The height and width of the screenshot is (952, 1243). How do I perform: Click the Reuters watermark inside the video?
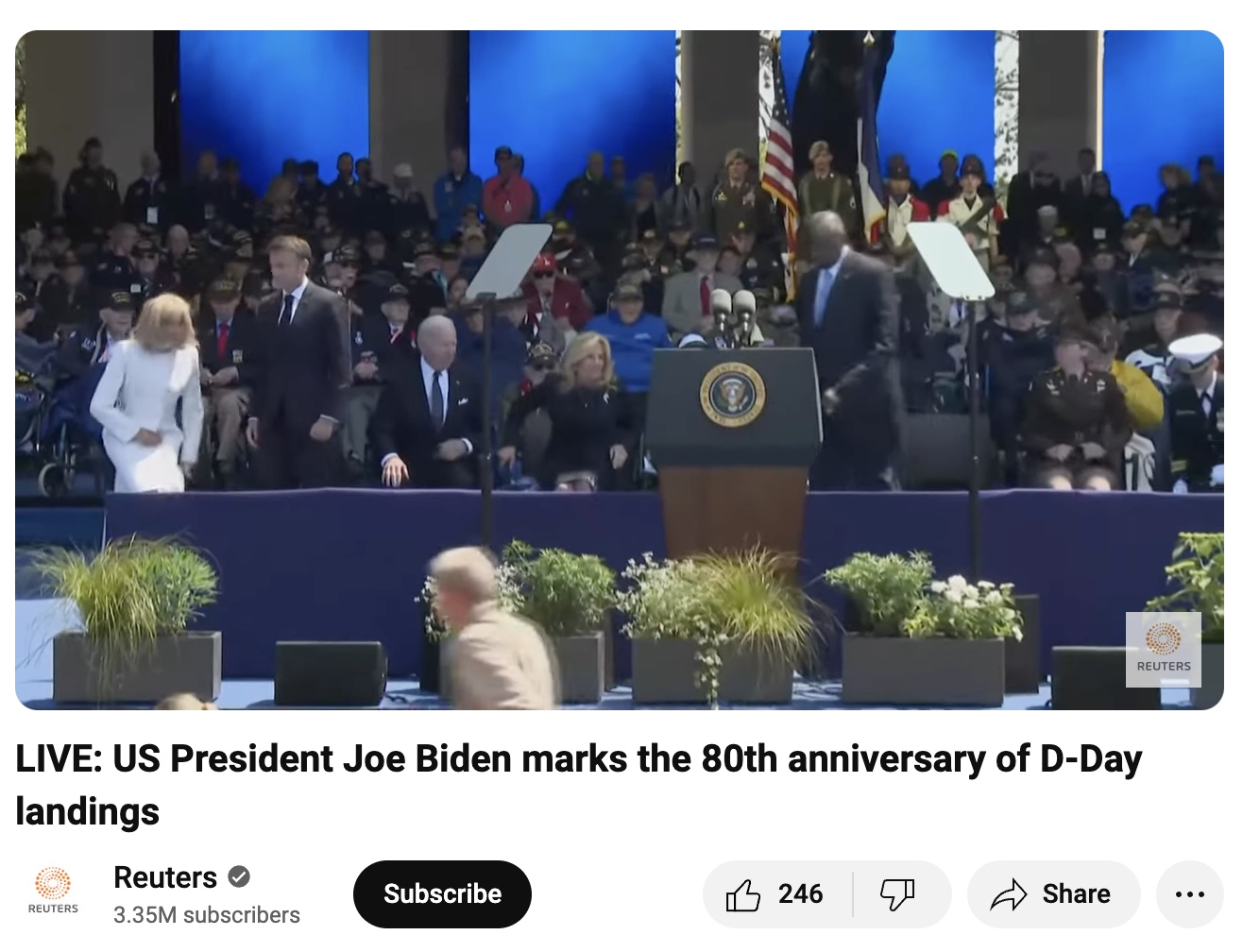point(1164,649)
